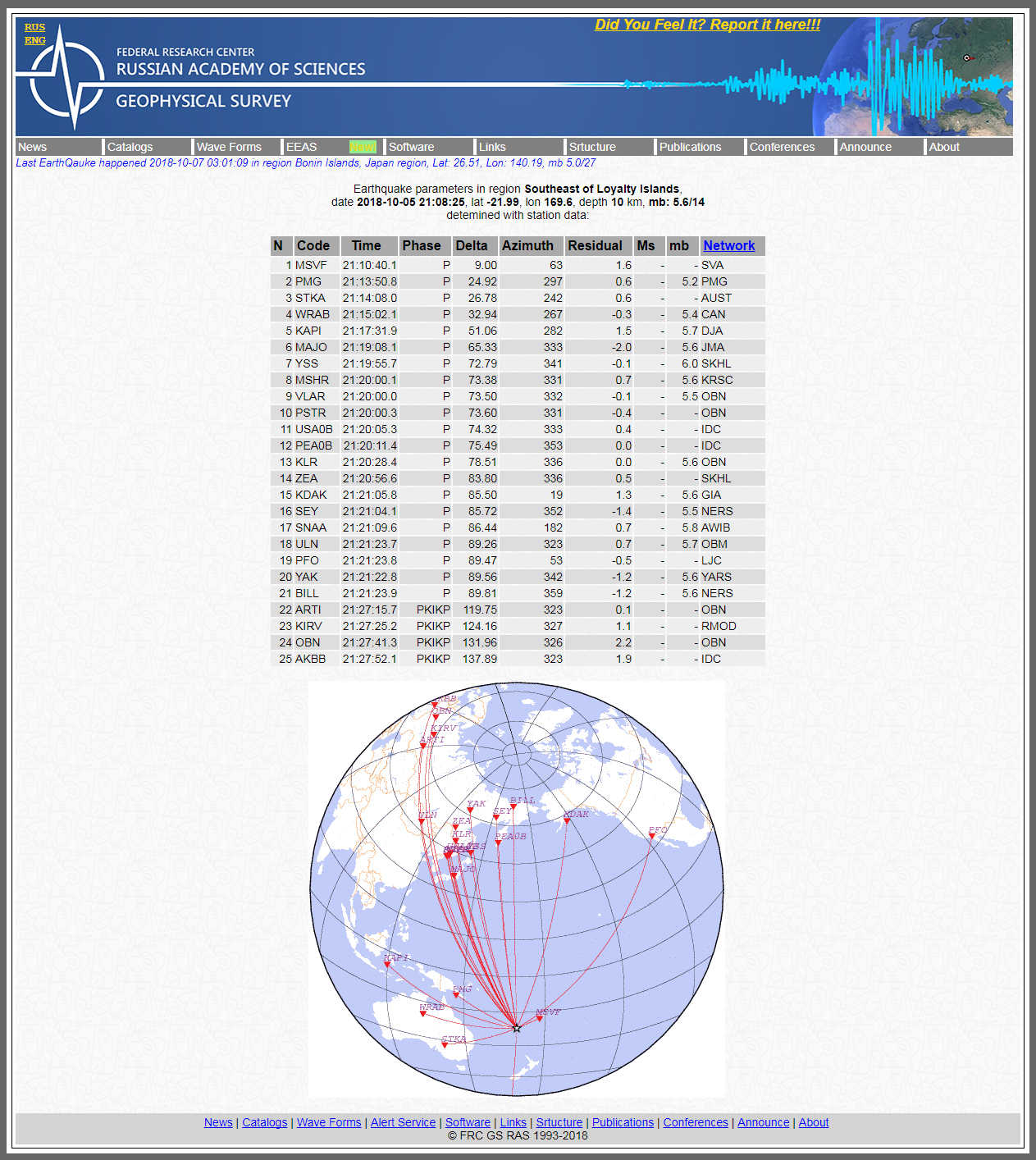This screenshot has width=1036, height=1160.
Task: Open the footer Wave Forms link
Action: coord(329,1122)
